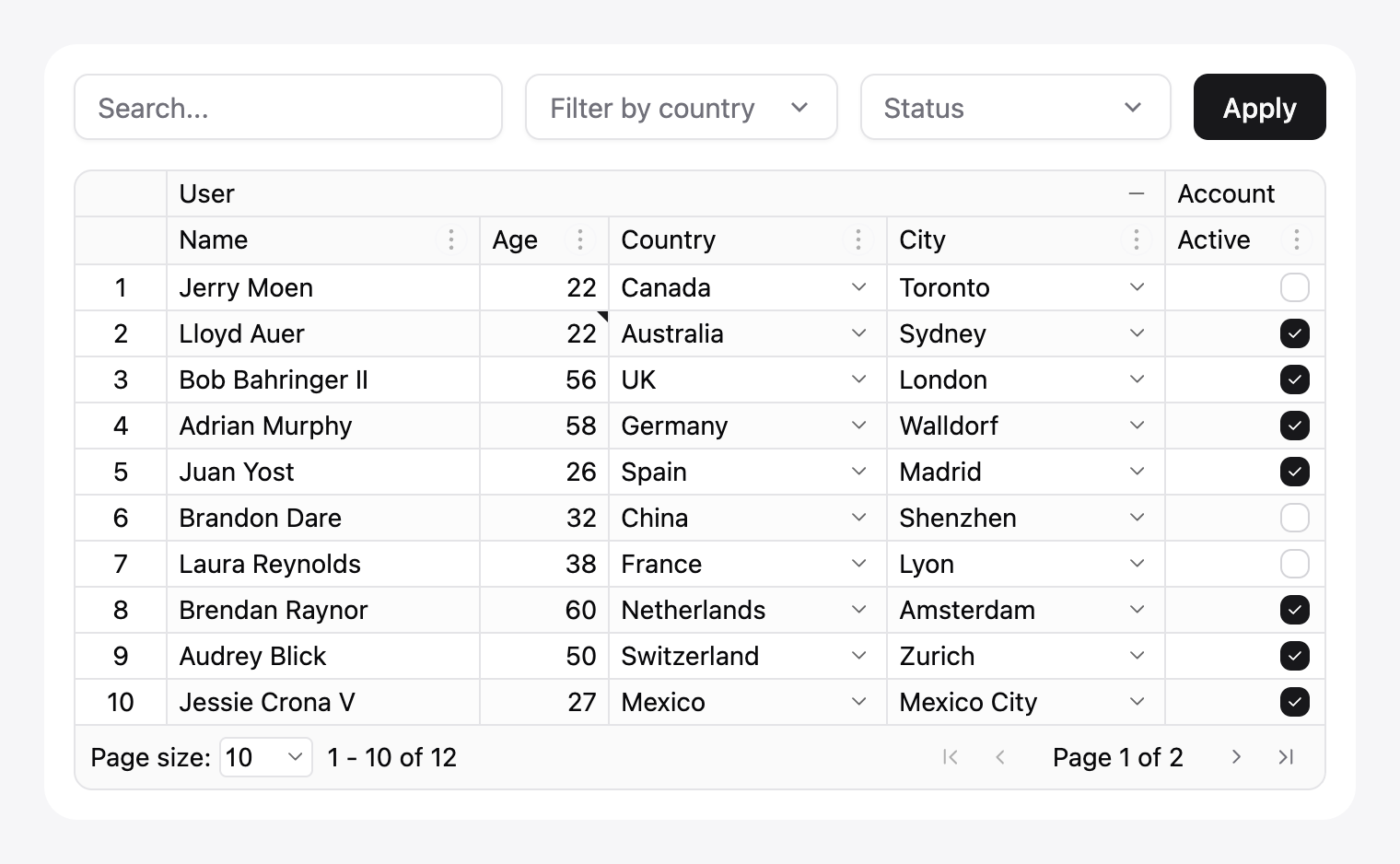This screenshot has height=864, width=1400.
Task: Go to the next page arrow
Action: (1236, 757)
